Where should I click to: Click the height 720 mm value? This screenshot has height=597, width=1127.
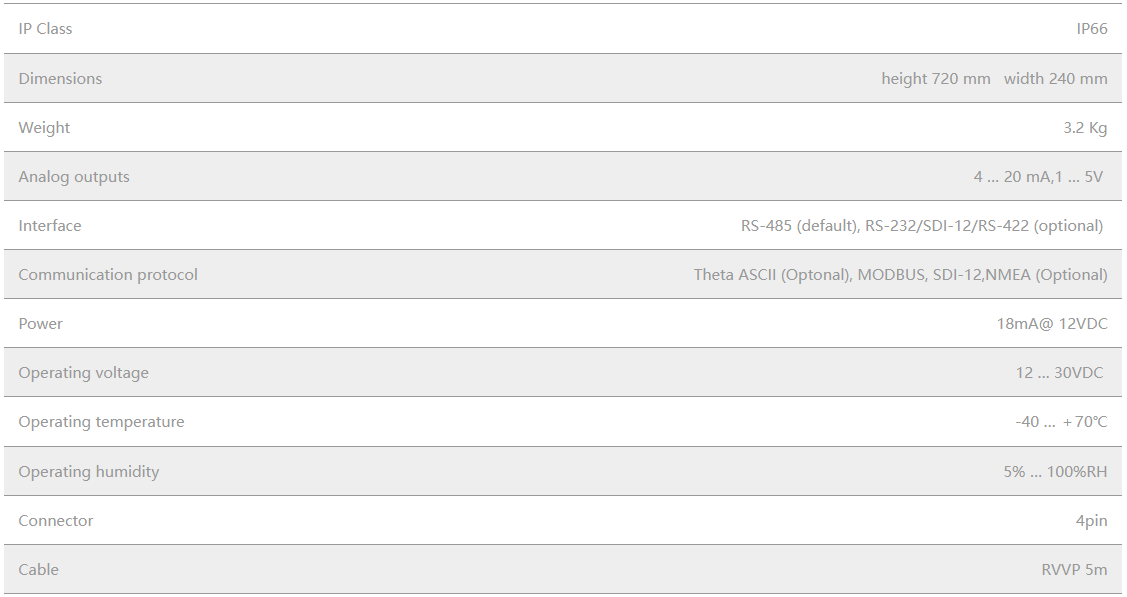(x=935, y=78)
